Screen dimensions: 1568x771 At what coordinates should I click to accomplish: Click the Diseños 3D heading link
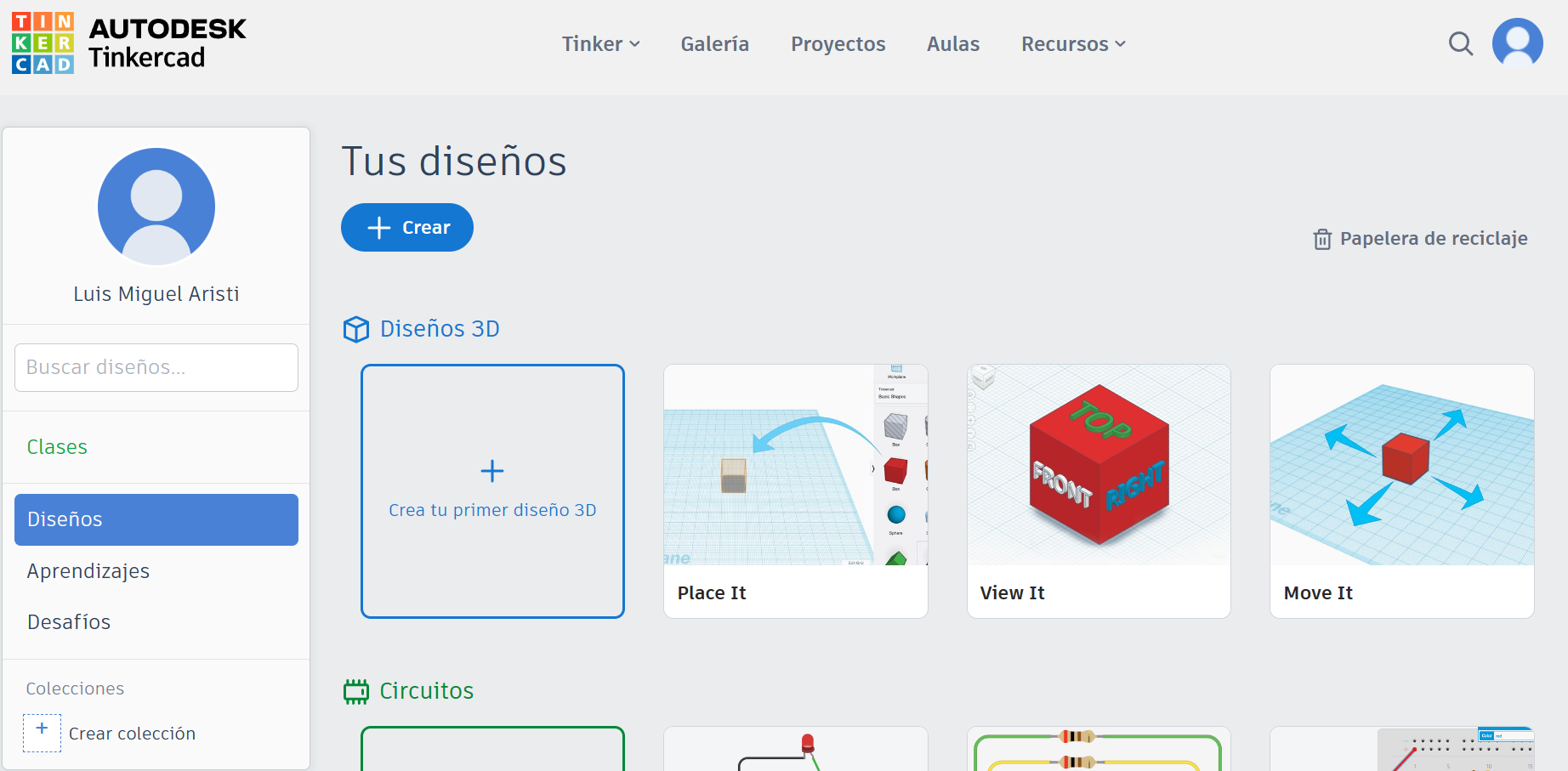(x=440, y=329)
